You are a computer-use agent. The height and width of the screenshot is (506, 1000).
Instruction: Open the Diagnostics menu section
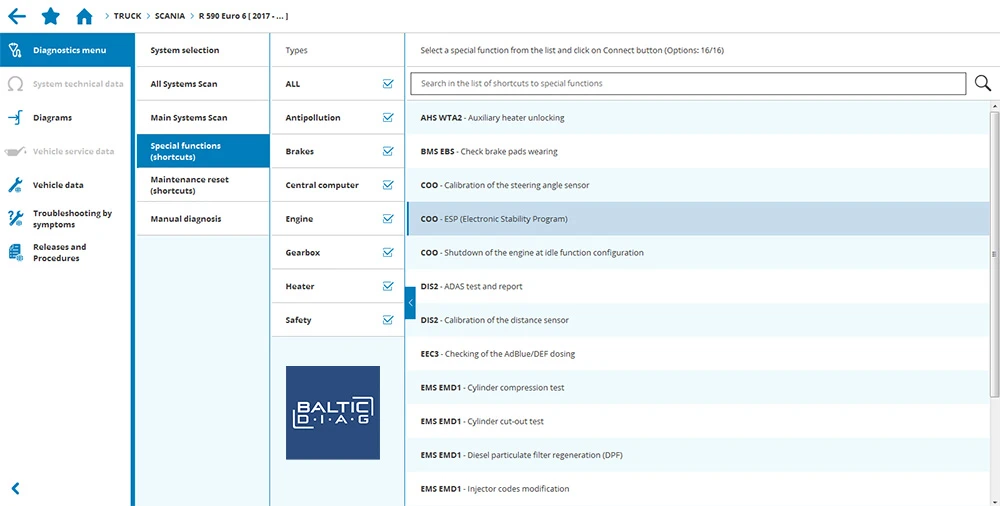pyautogui.click(x=68, y=50)
